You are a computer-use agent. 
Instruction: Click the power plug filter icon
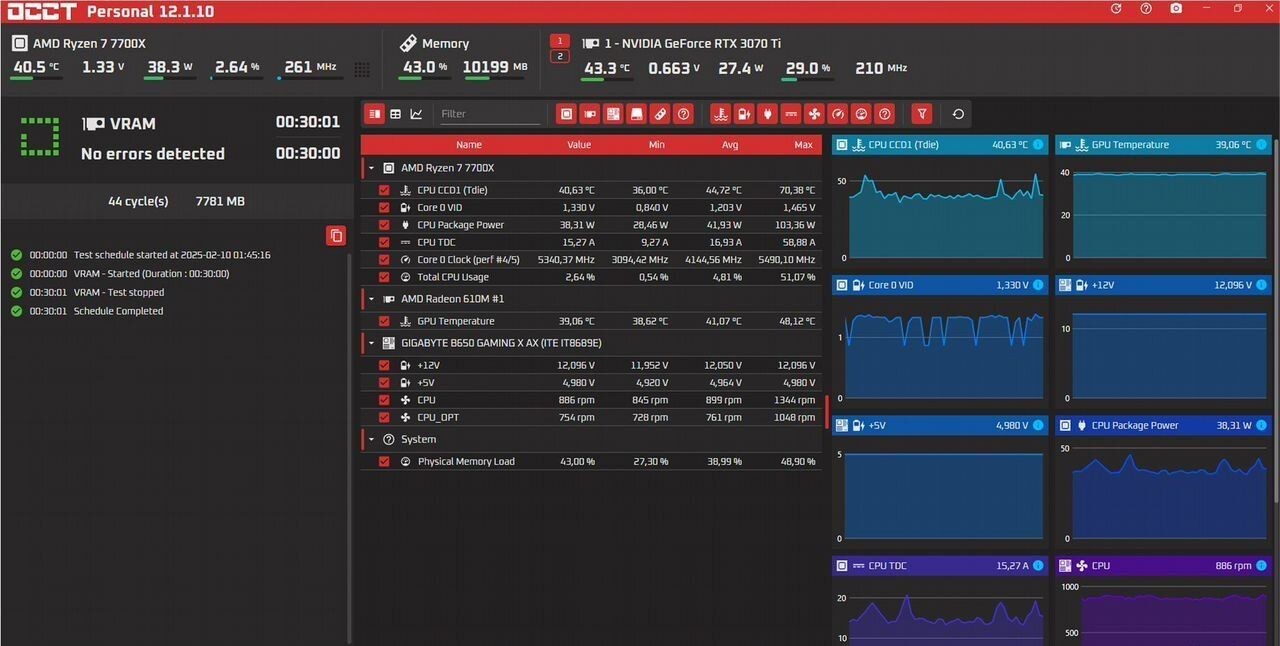click(767, 114)
